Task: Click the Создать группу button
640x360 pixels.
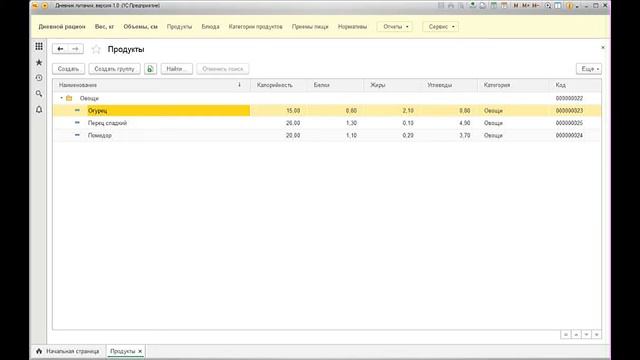Action: [114, 69]
